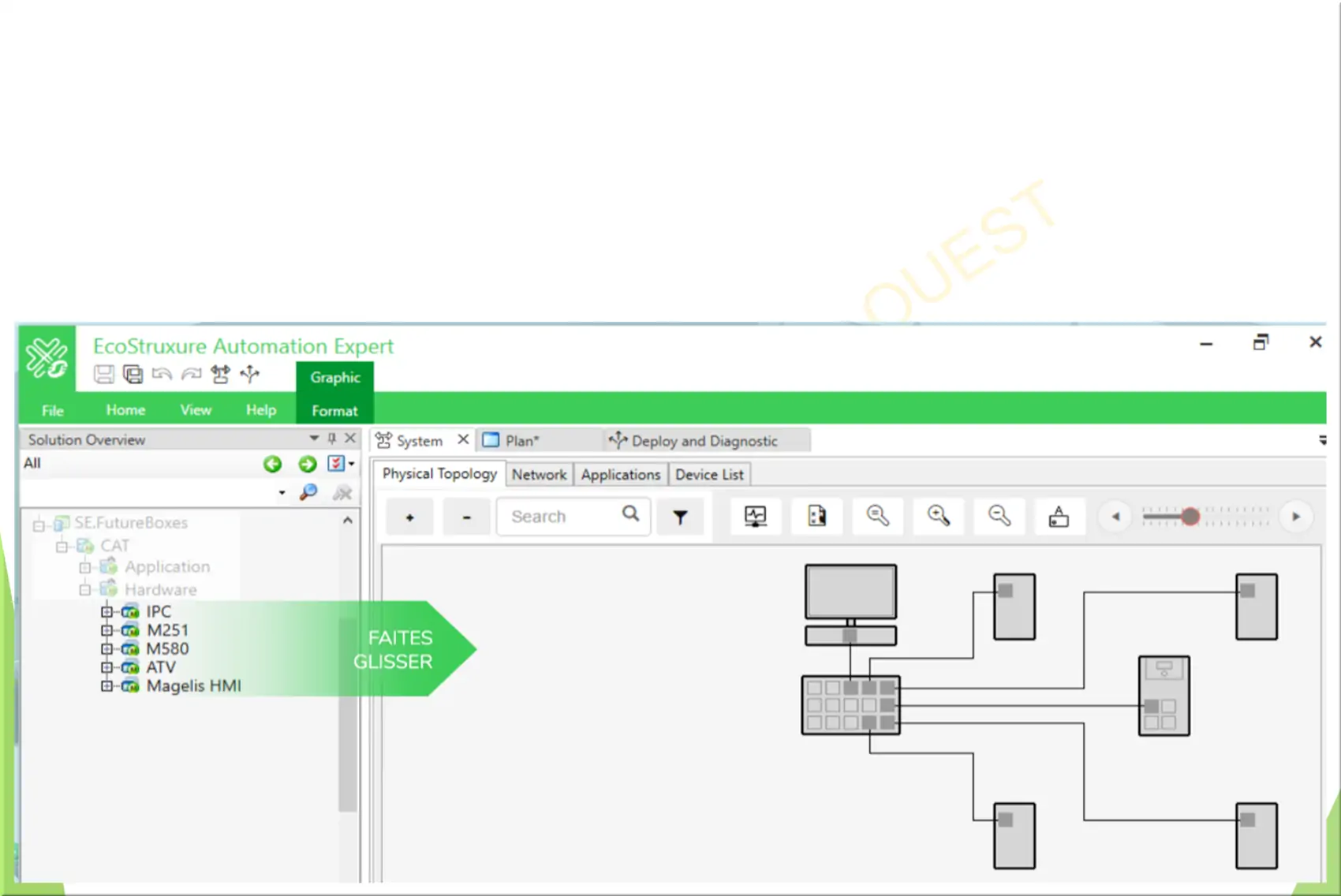Collapse the SE.FutureBoxes tree node

click(39, 525)
